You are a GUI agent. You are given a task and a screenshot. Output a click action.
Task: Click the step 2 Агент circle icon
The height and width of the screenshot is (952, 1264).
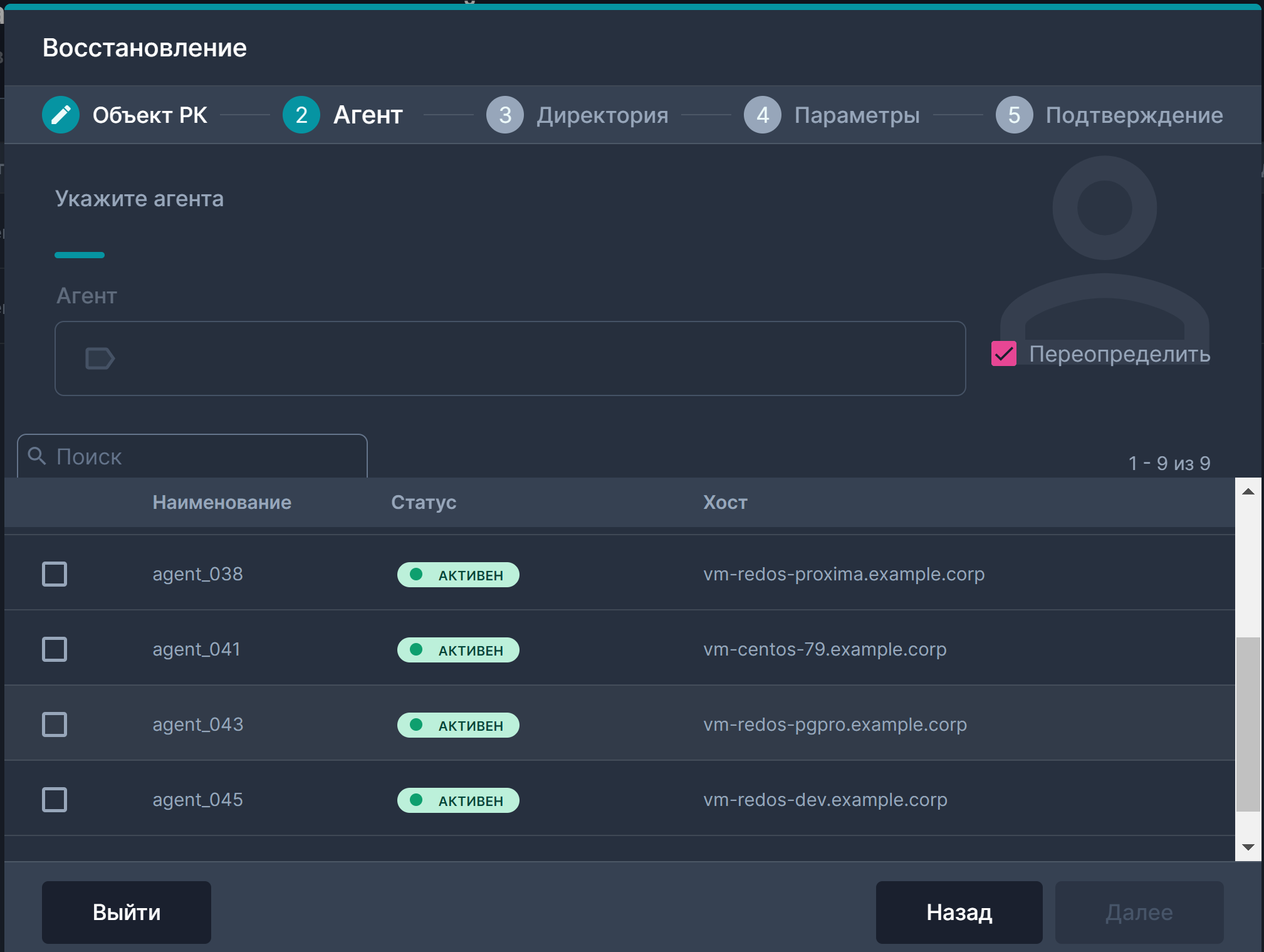coord(301,115)
